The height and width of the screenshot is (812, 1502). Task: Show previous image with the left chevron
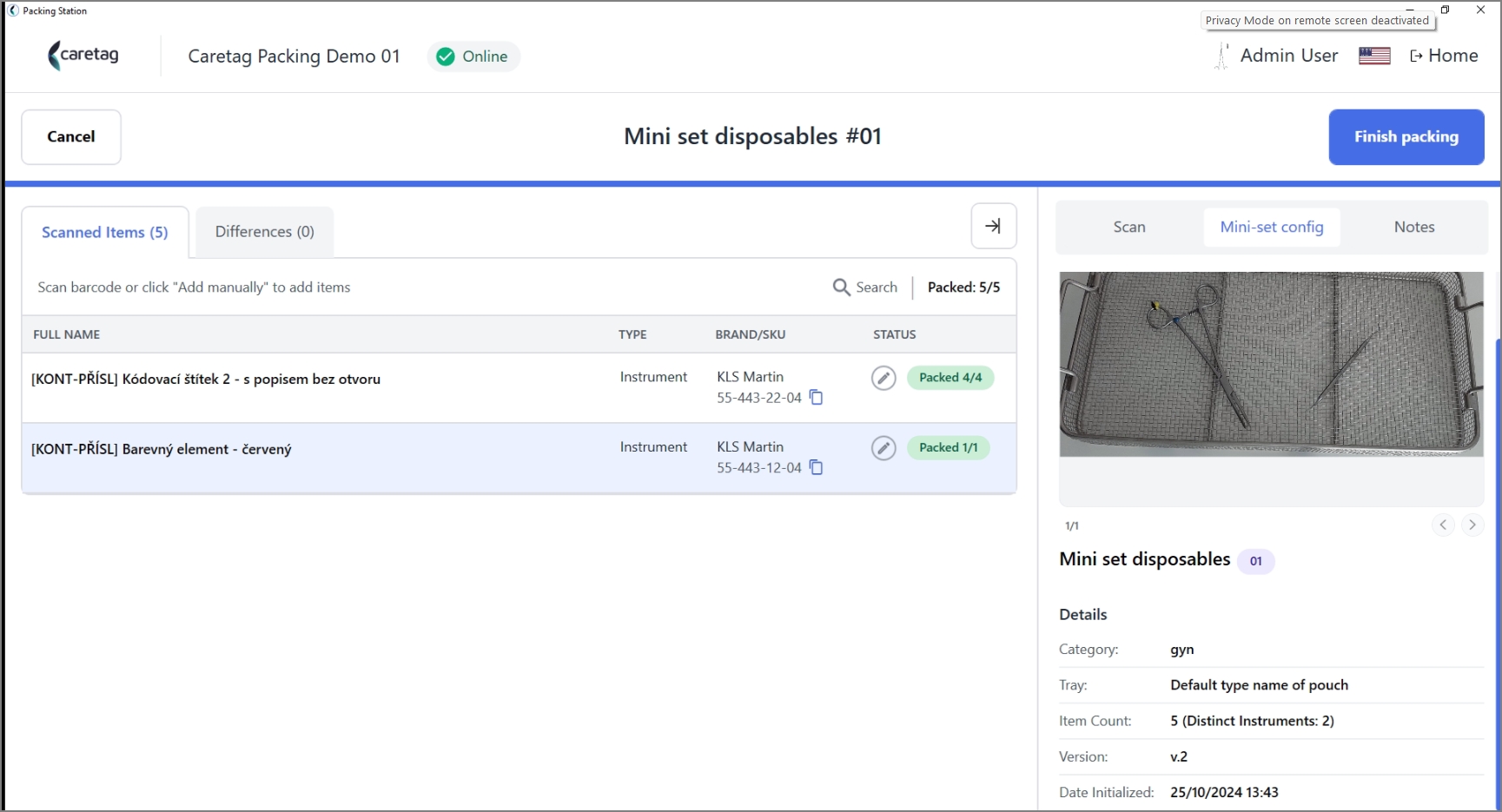click(x=1443, y=525)
